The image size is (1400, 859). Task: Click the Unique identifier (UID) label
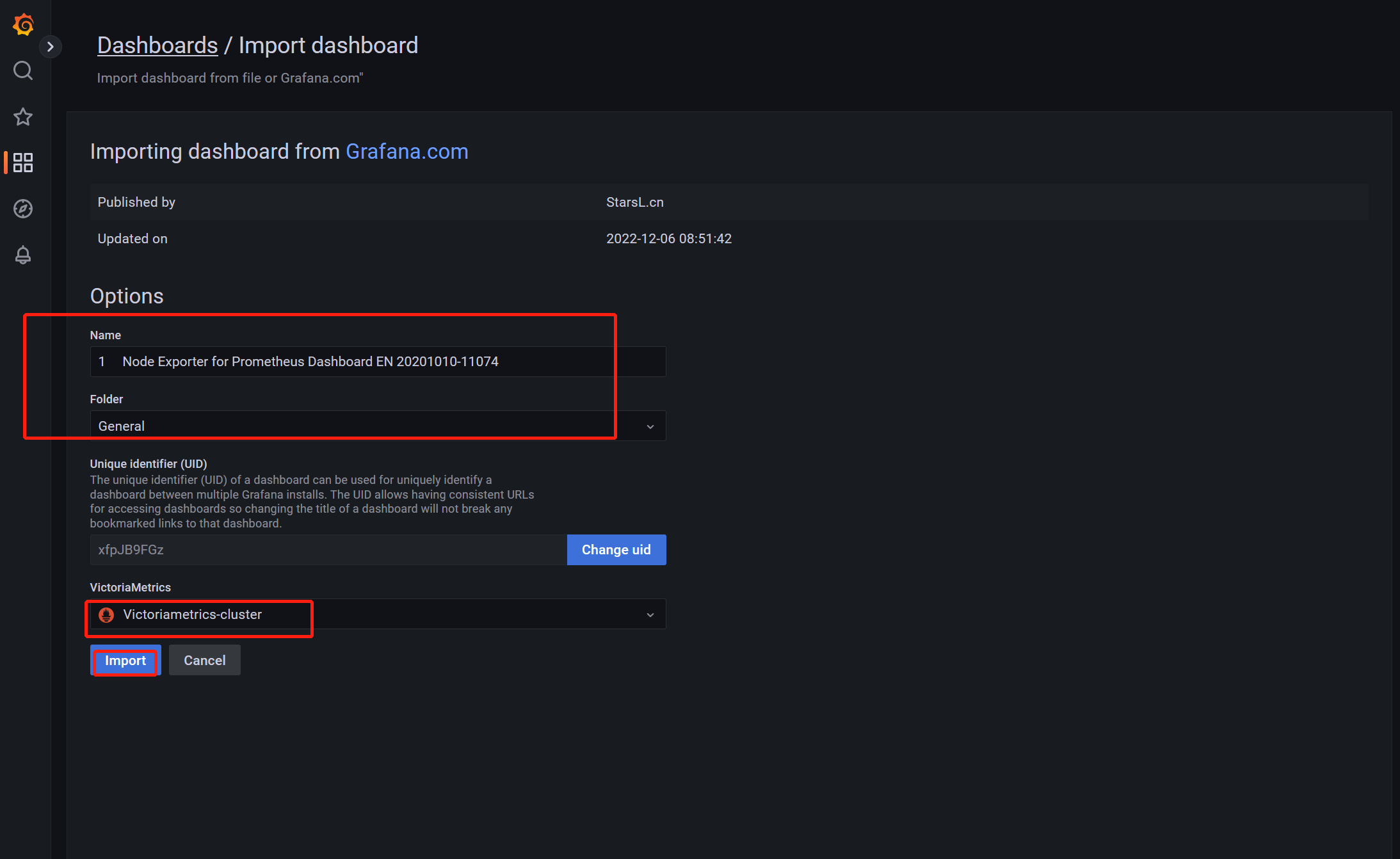coord(149,464)
